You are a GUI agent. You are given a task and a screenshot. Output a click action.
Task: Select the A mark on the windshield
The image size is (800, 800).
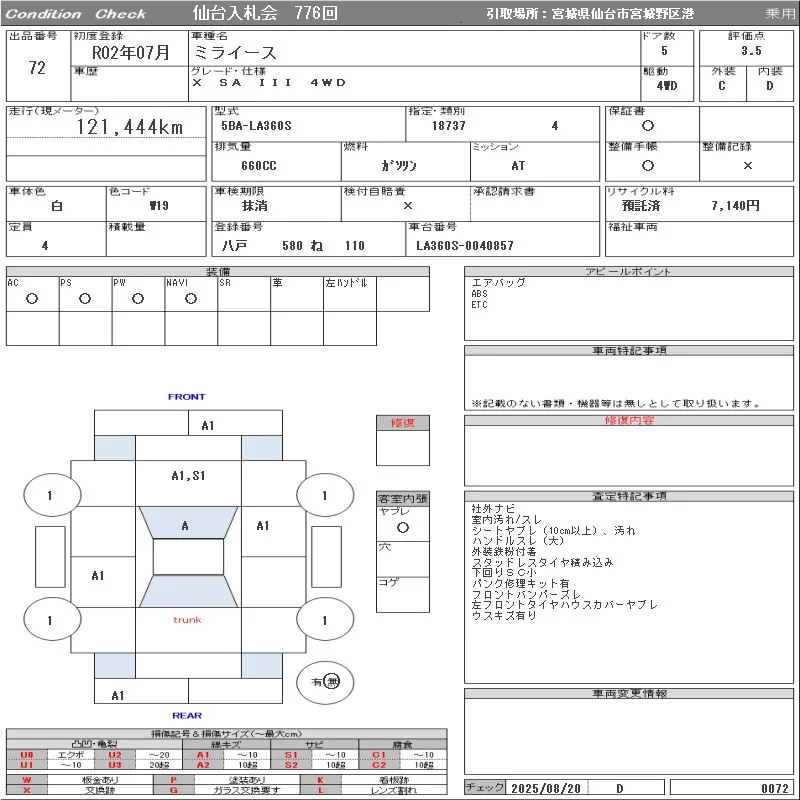[x=185, y=526]
